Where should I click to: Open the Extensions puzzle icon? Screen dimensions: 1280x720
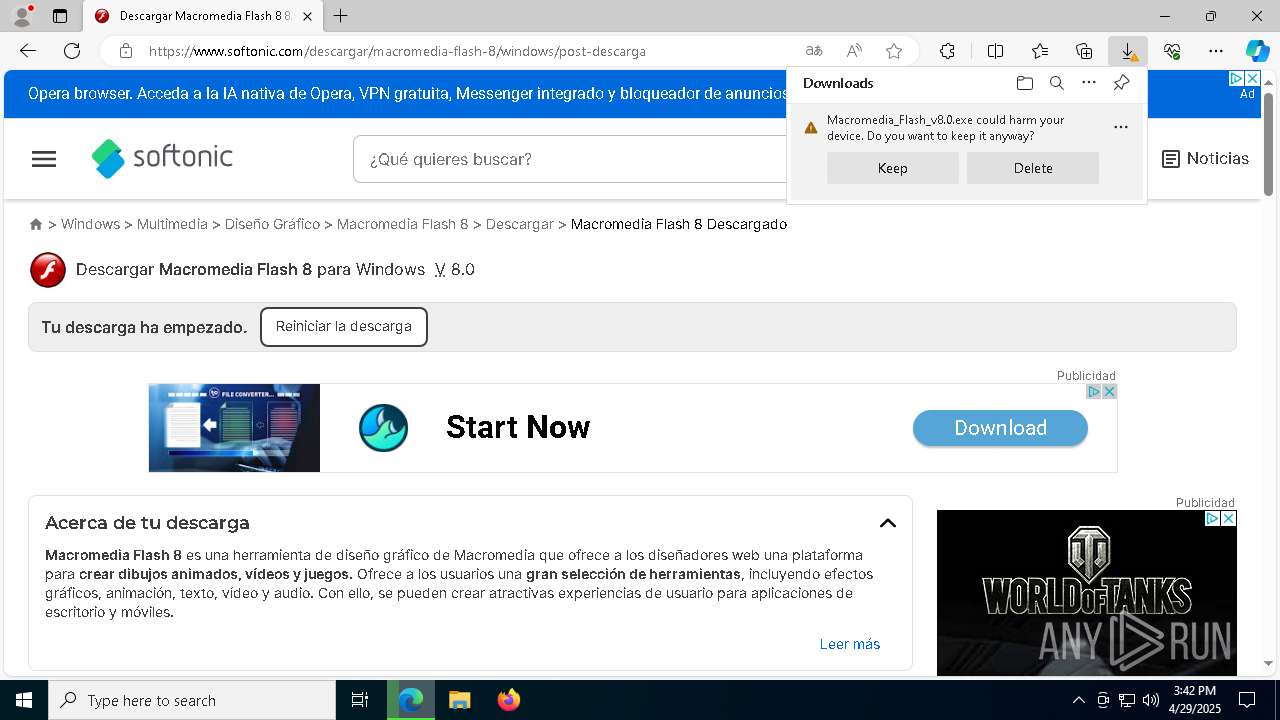pos(947,51)
